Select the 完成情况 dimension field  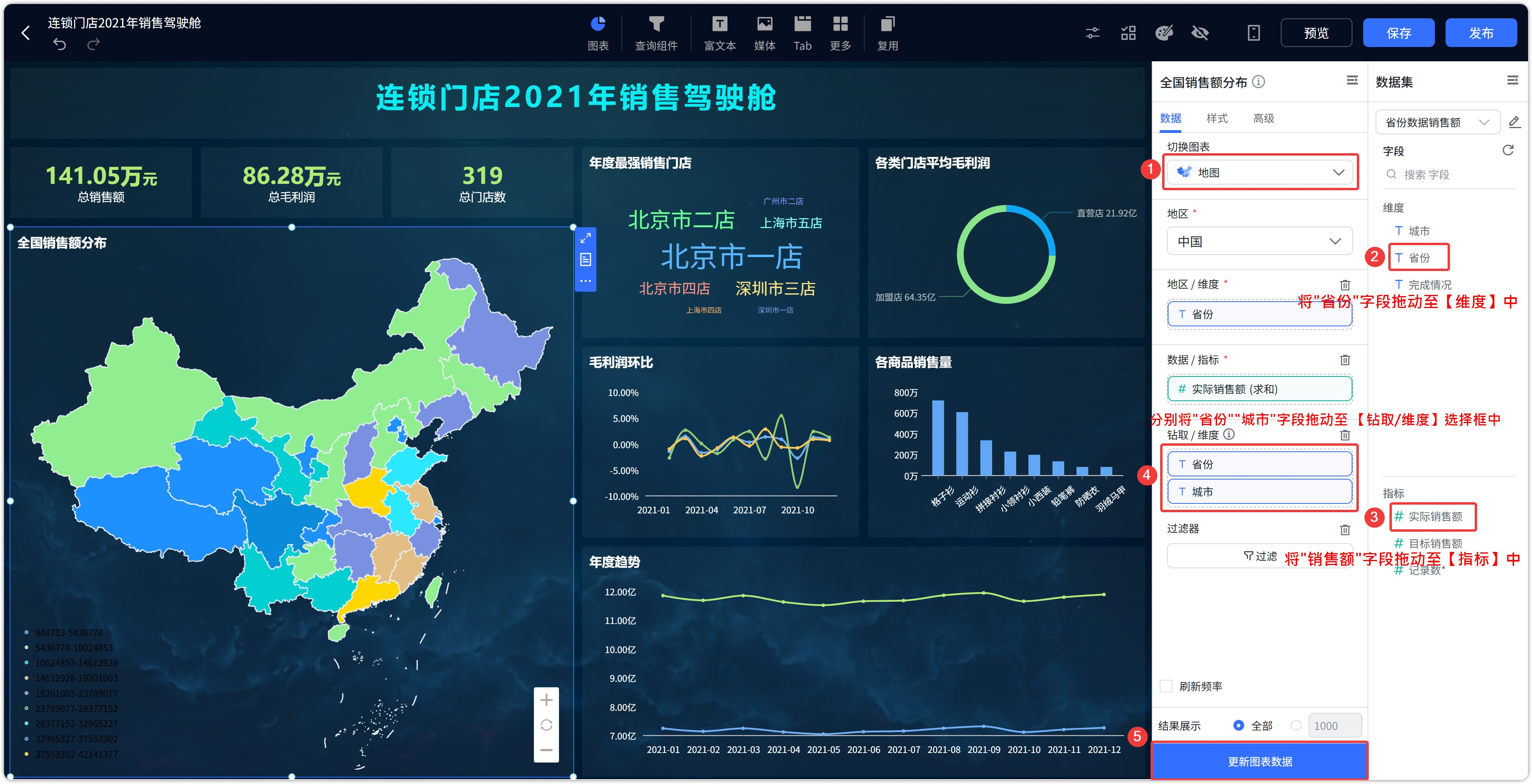[x=1423, y=285]
